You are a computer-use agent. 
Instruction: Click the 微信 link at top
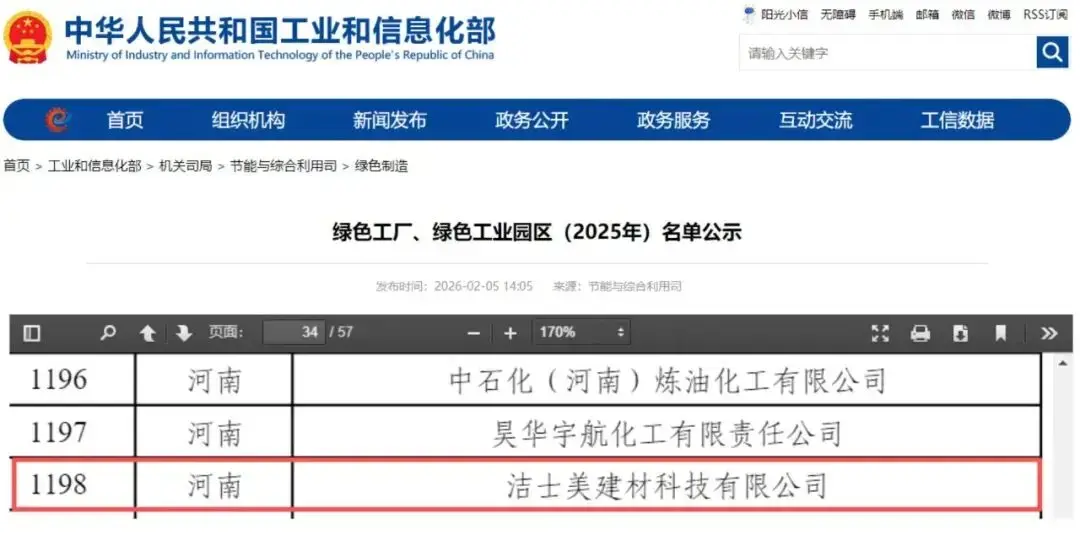(x=963, y=14)
